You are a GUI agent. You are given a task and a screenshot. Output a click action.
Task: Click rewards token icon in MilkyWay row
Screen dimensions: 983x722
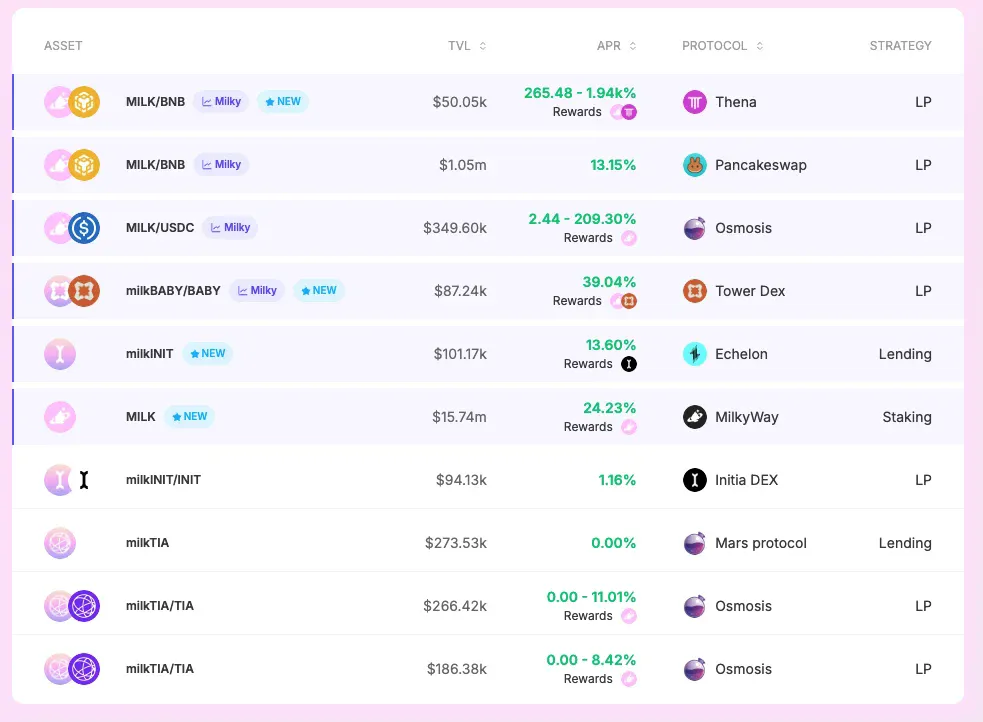(x=629, y=427)
